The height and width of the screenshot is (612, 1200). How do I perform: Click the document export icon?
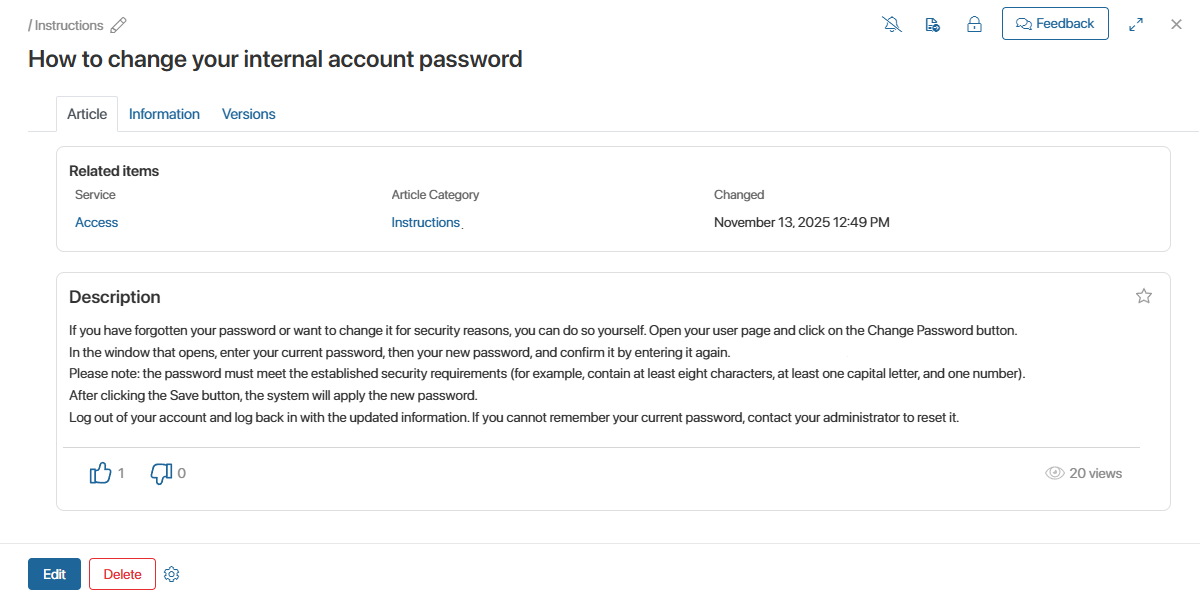pyautogui.click(x=933, y=25)
